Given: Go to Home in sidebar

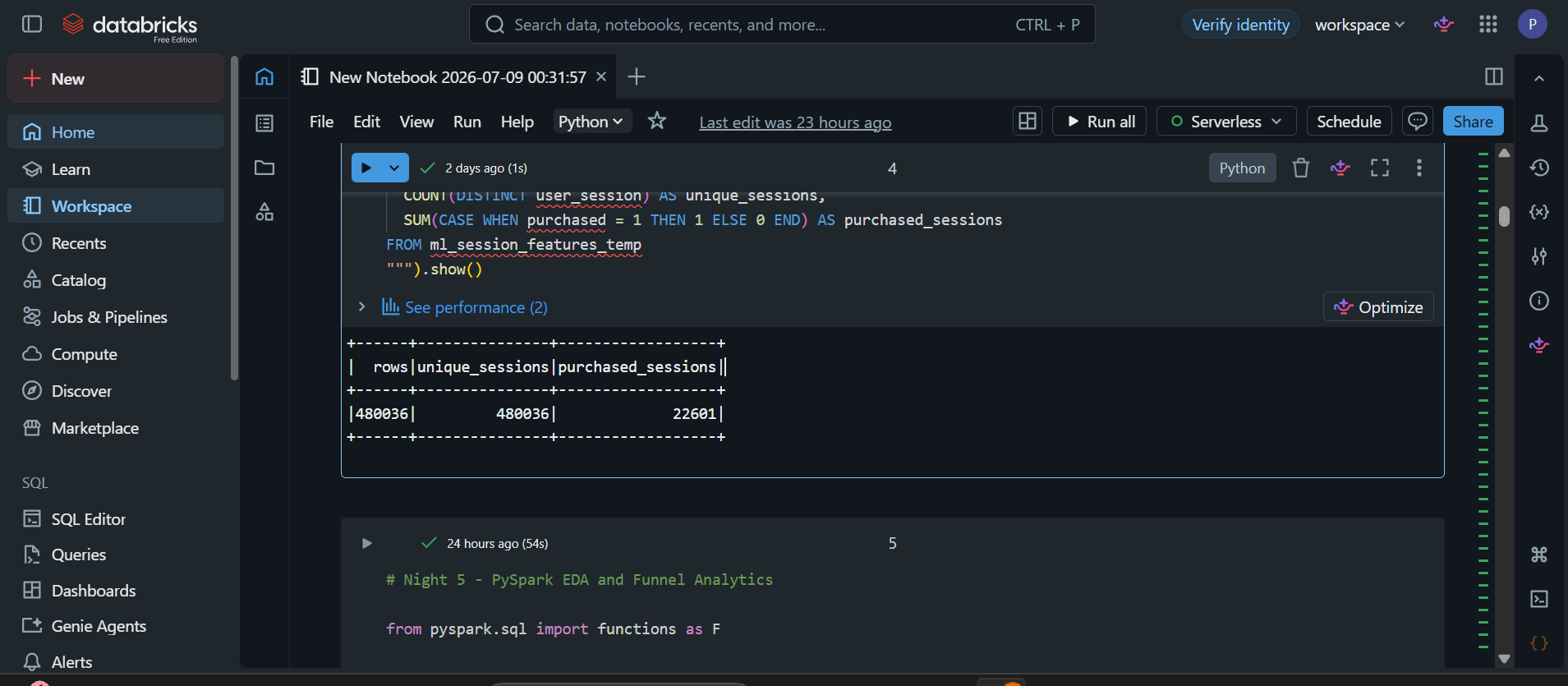Looking at the screenshot, I should (x=116, y=131).
